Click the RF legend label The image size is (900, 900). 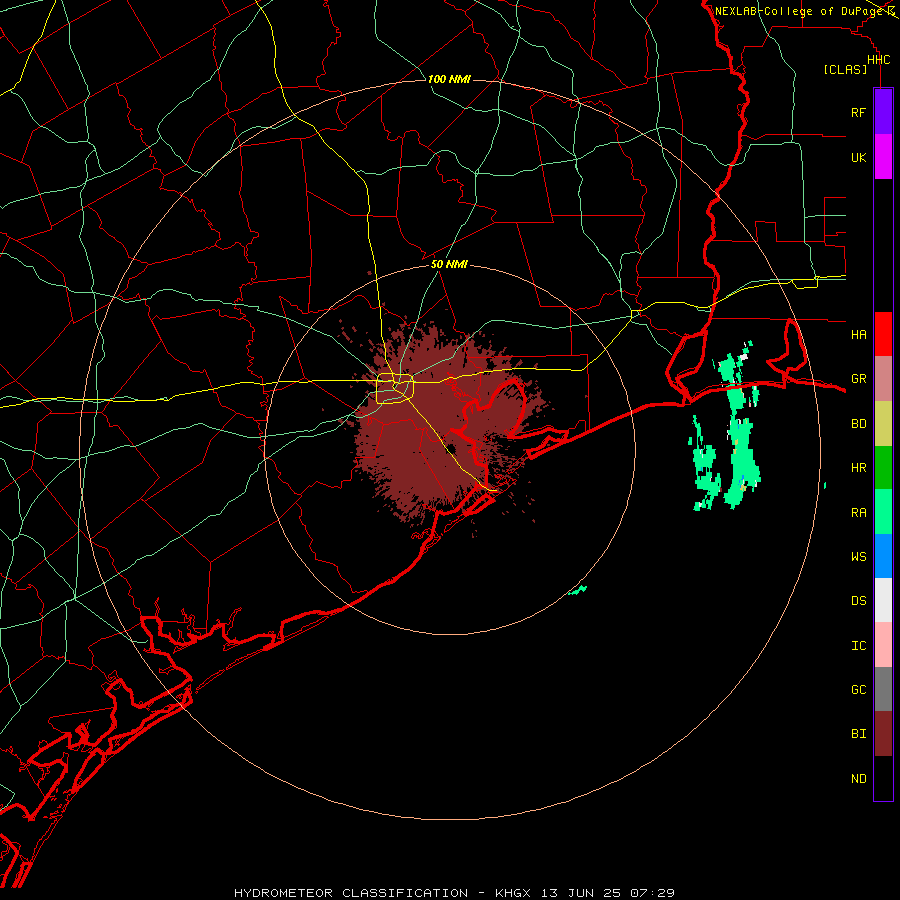point(858,112)
